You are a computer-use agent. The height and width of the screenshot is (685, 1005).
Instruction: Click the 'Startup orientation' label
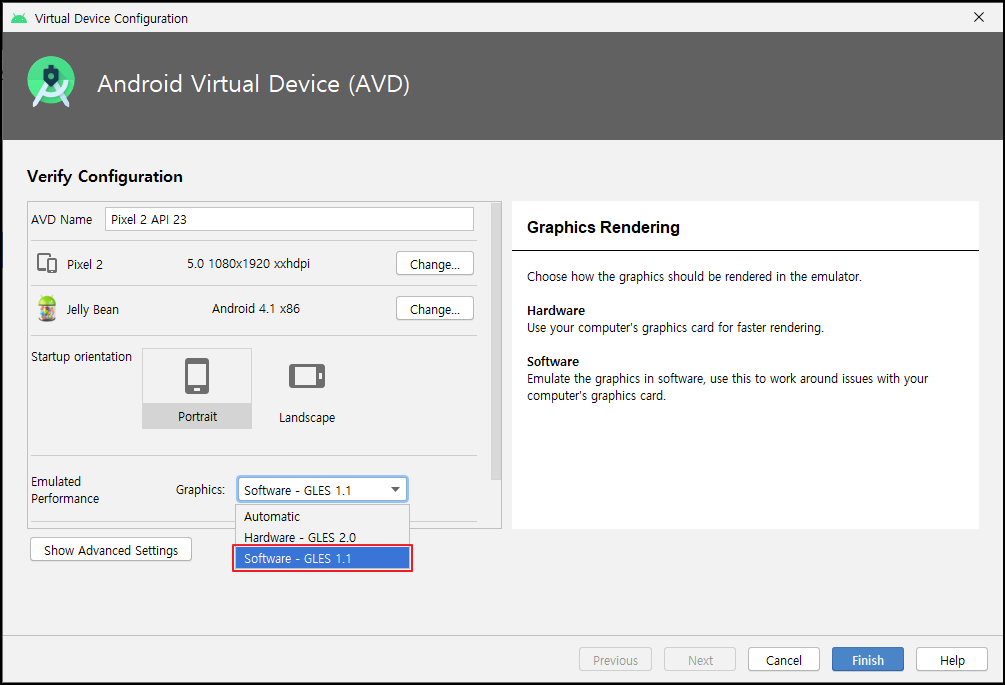pos(81,356)
